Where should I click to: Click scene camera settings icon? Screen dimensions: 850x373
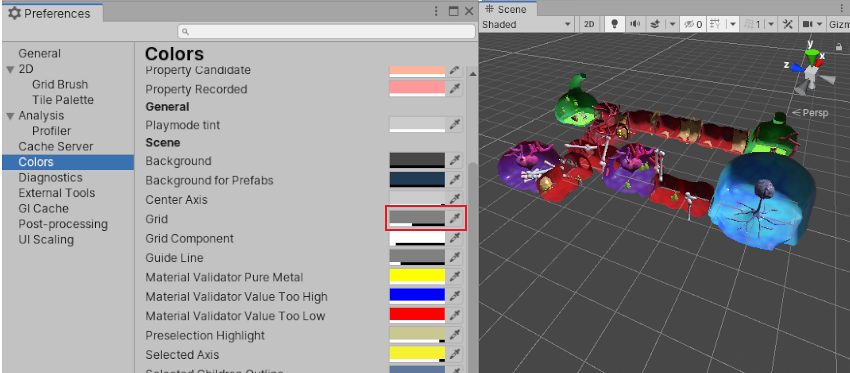click(x=807, y=24)
